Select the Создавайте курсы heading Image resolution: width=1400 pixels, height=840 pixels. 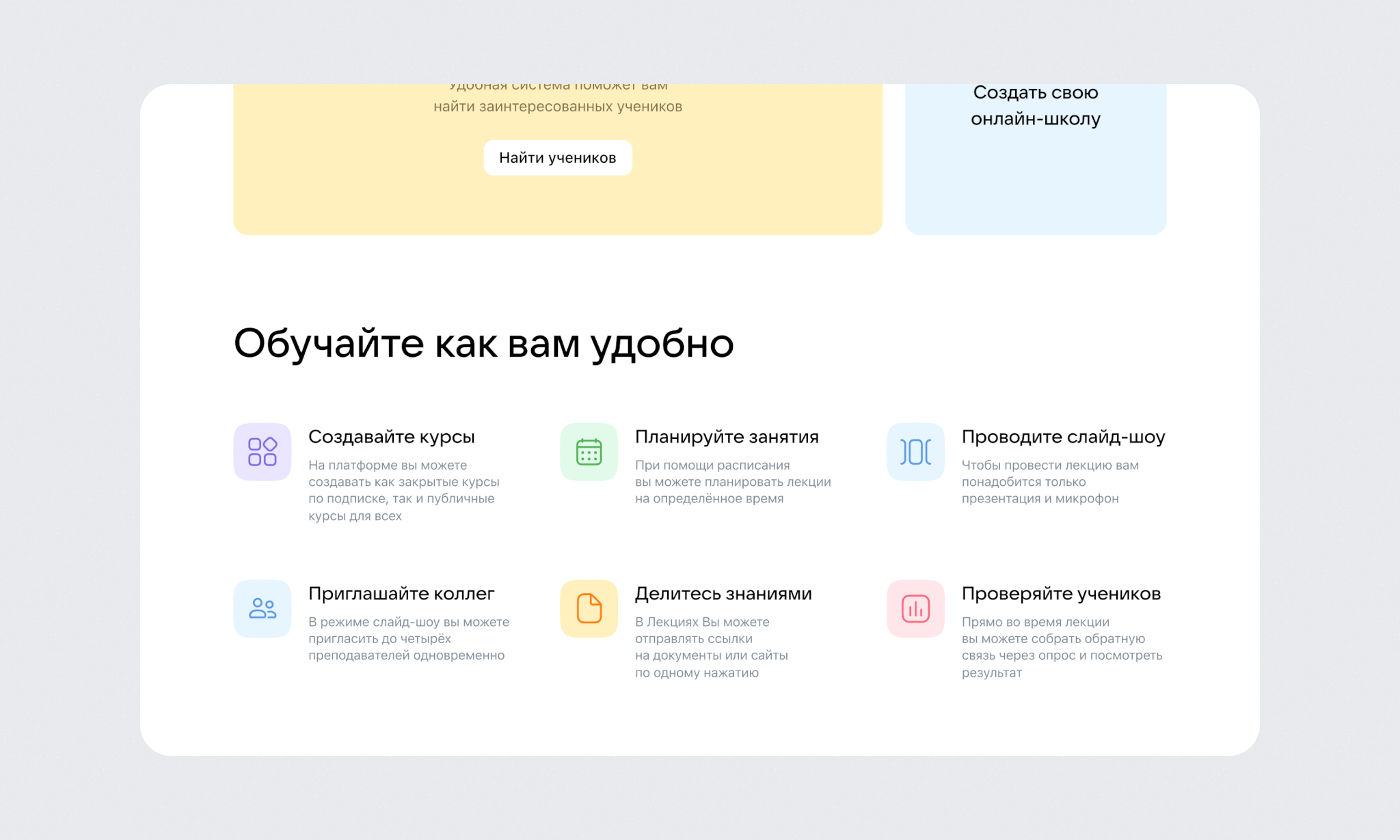point(391,437)
